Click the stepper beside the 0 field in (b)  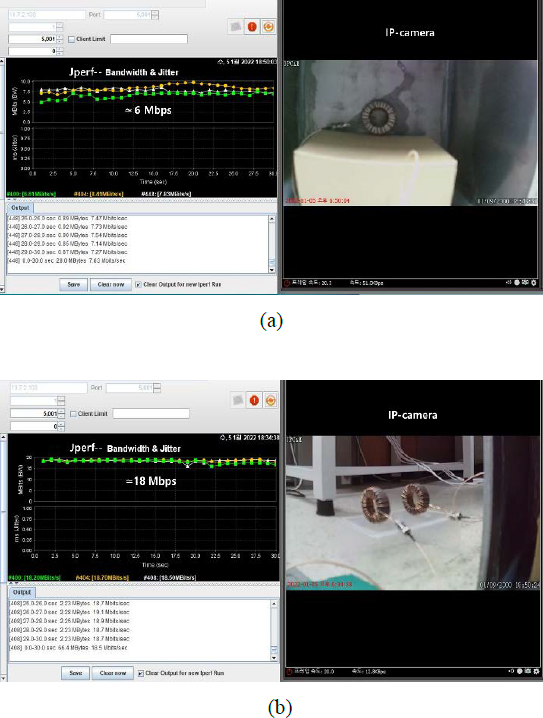pyautogui.click(x=61, y=426)
